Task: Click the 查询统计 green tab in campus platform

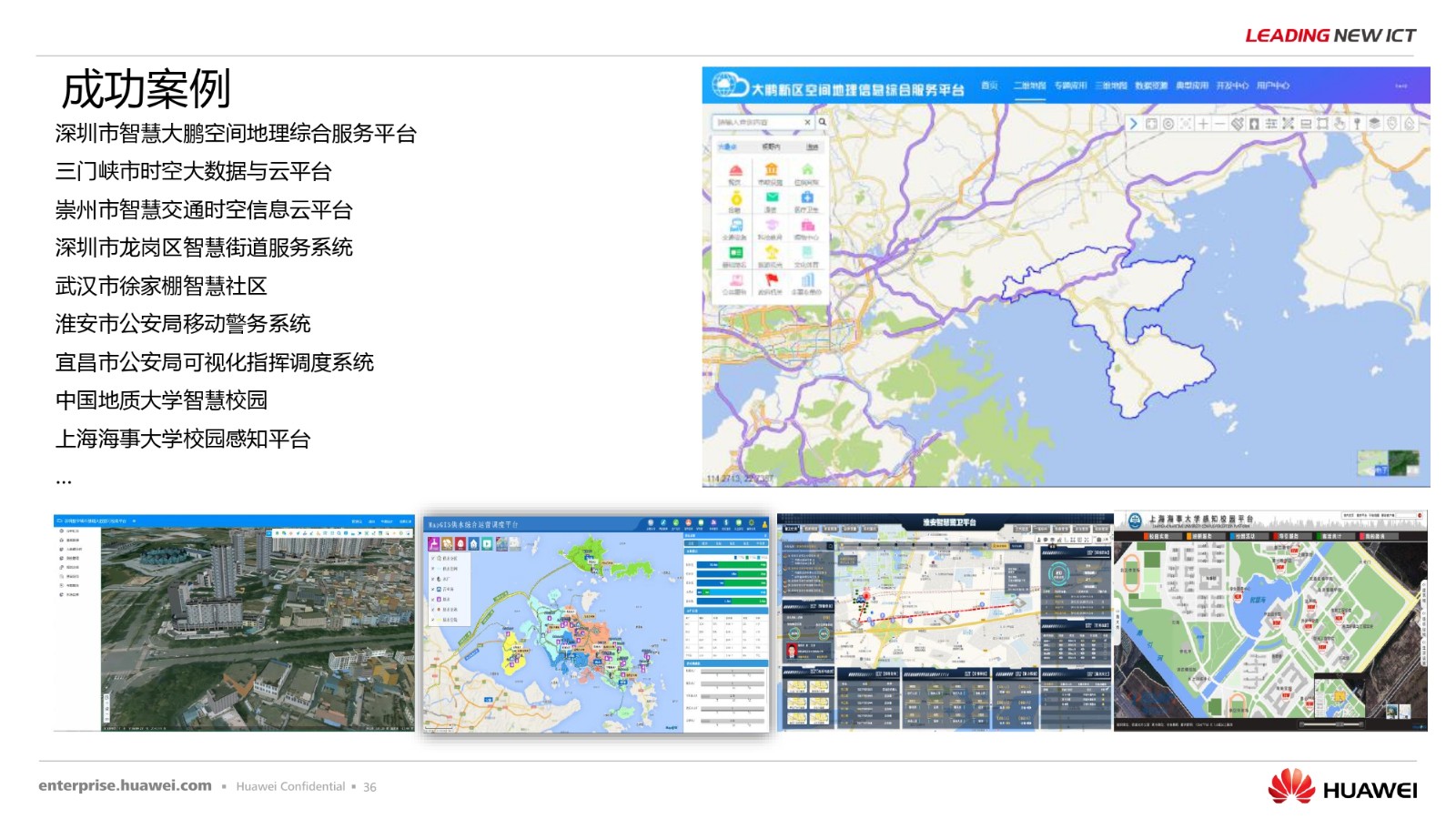Action: (x=1337, y=536)
